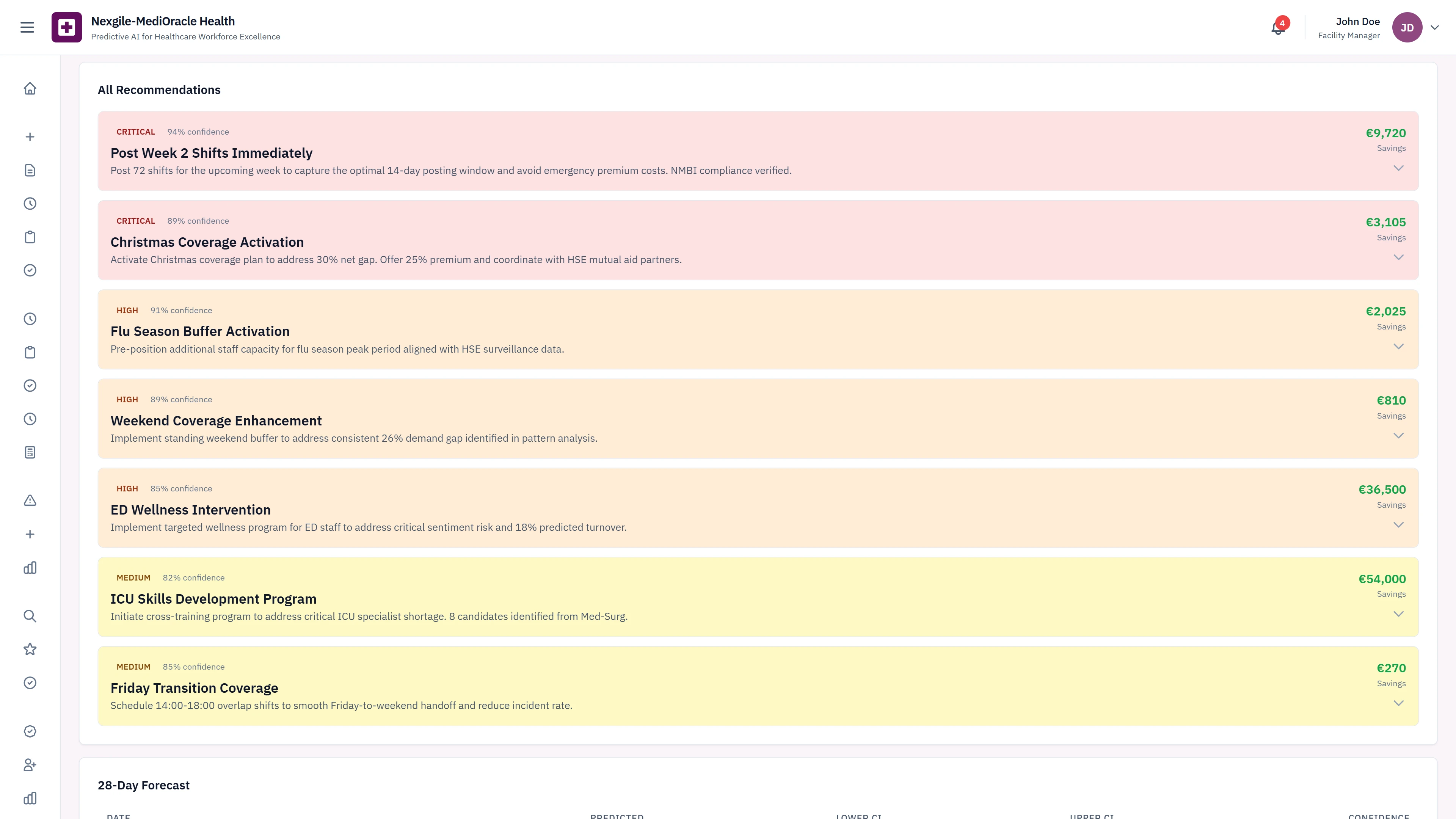Click the add-user sidebar icon
Screen dimensions: 1456x819
pos(30,765)
